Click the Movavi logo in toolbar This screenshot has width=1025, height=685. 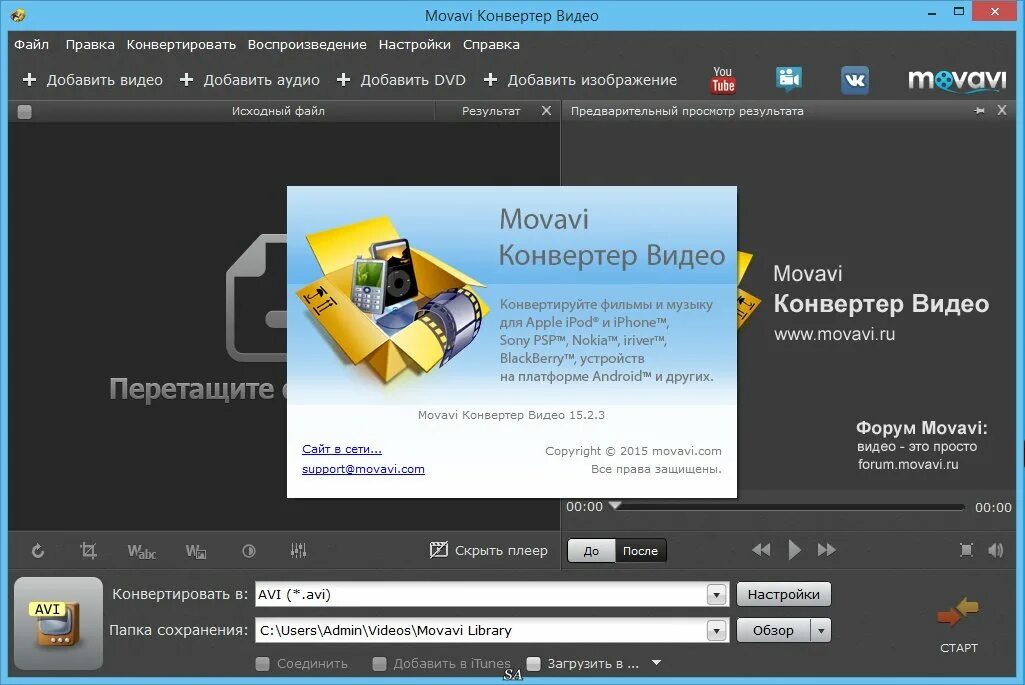[x=957, y=80]
